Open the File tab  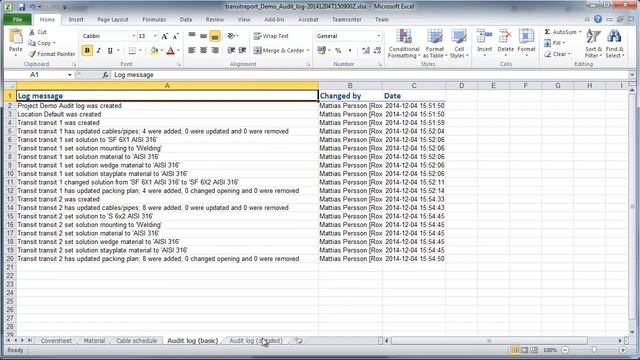(17, 20)
